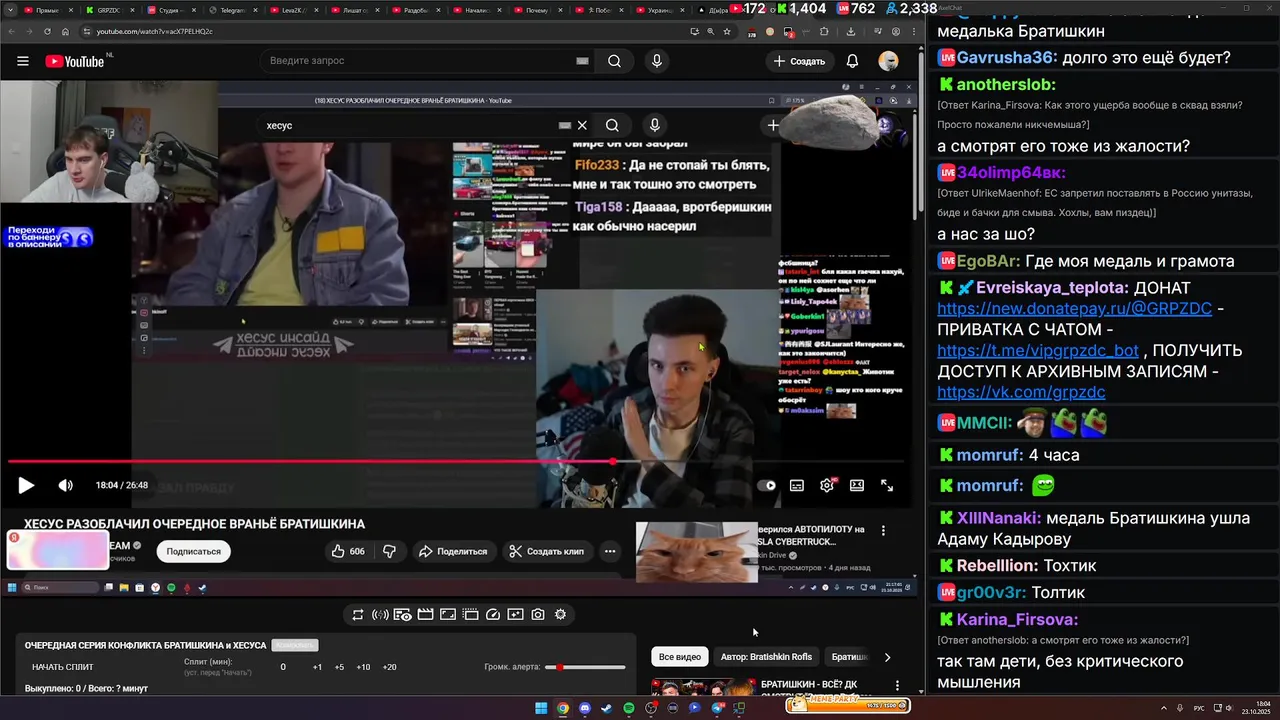Click the Gavrusha36 chat username

[1005, 58]
